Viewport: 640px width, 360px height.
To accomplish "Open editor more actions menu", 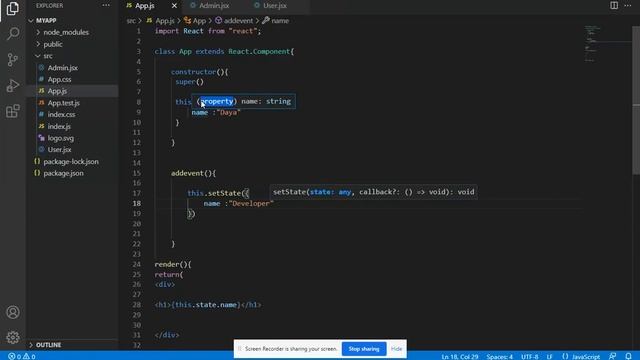I will click(628, 5).
